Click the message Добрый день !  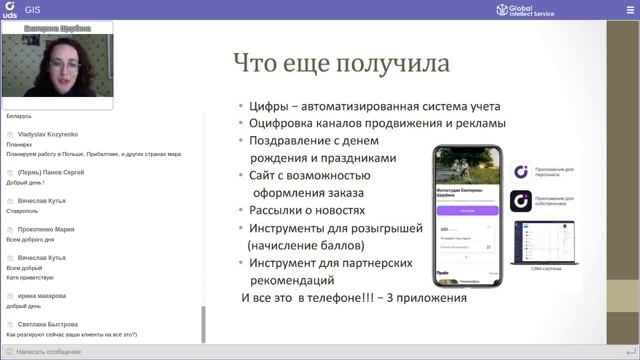tap(25, 182)
